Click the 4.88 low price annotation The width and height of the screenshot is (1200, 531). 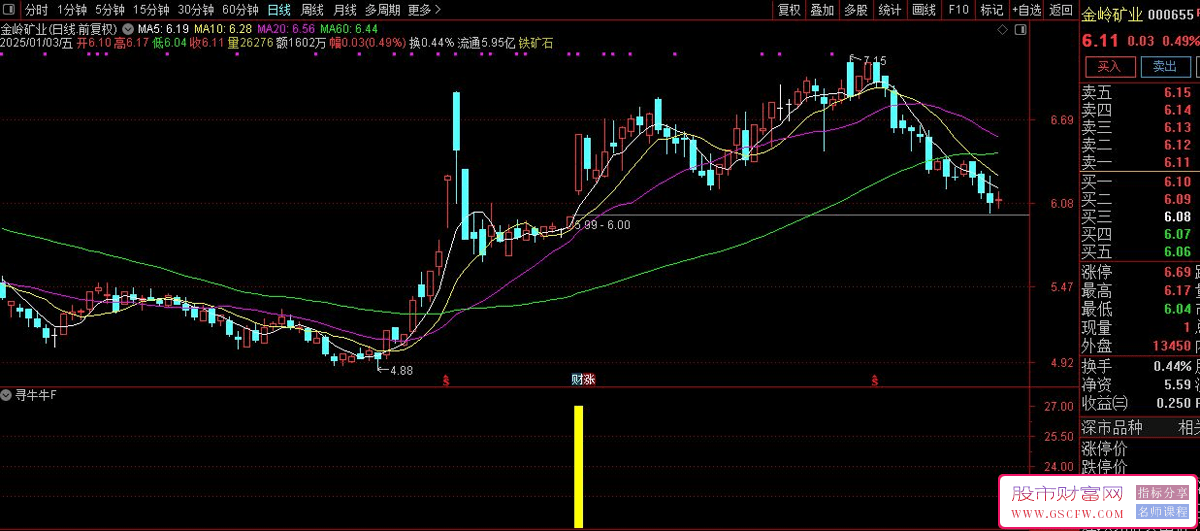[x=400, y=370]
